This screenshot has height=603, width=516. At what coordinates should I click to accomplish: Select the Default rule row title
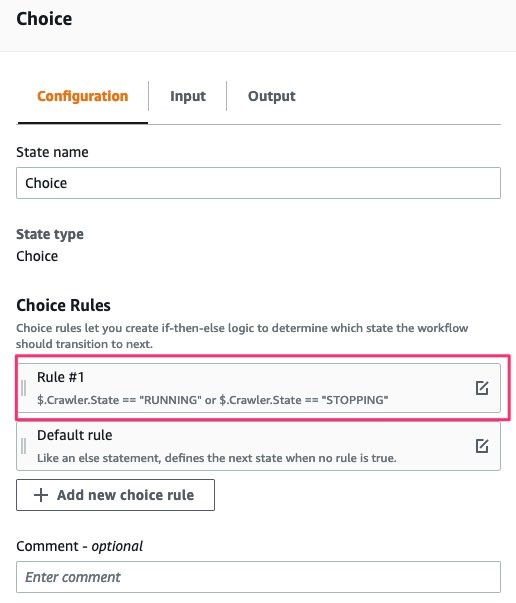tap(75, 435)
